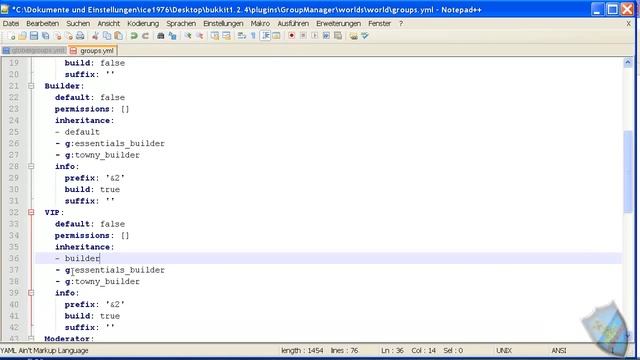Open the Ansicht menu

click(x=109, y=24)
